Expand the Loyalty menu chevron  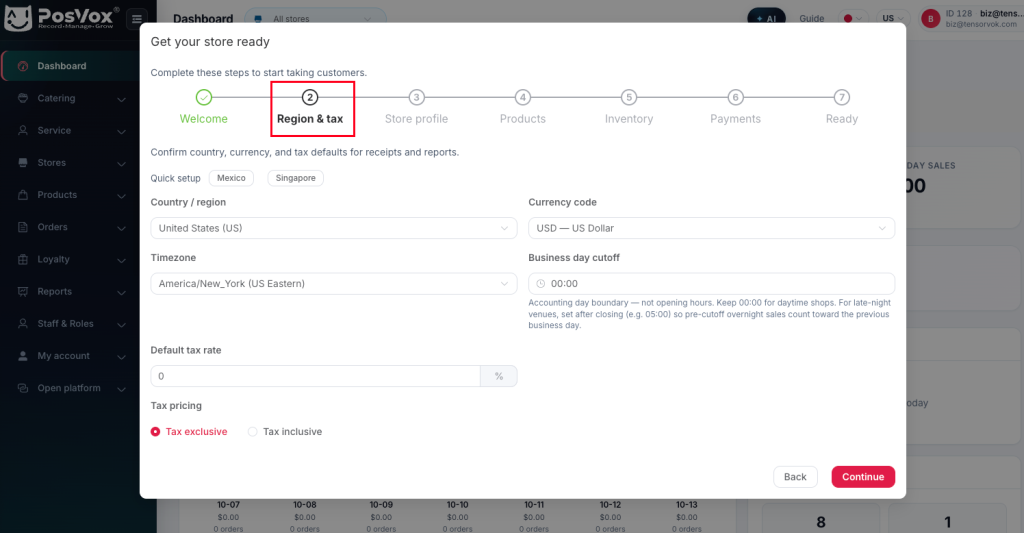point(121,260)
